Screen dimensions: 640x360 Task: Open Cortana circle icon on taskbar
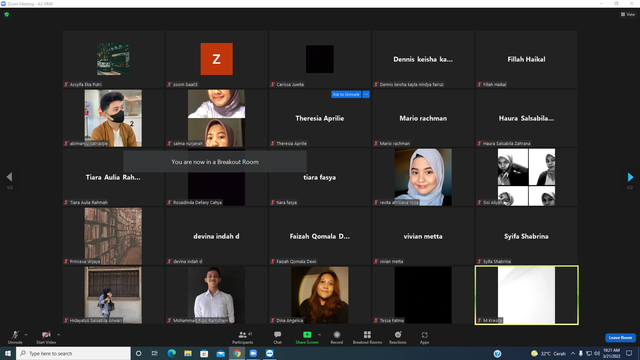138,353
